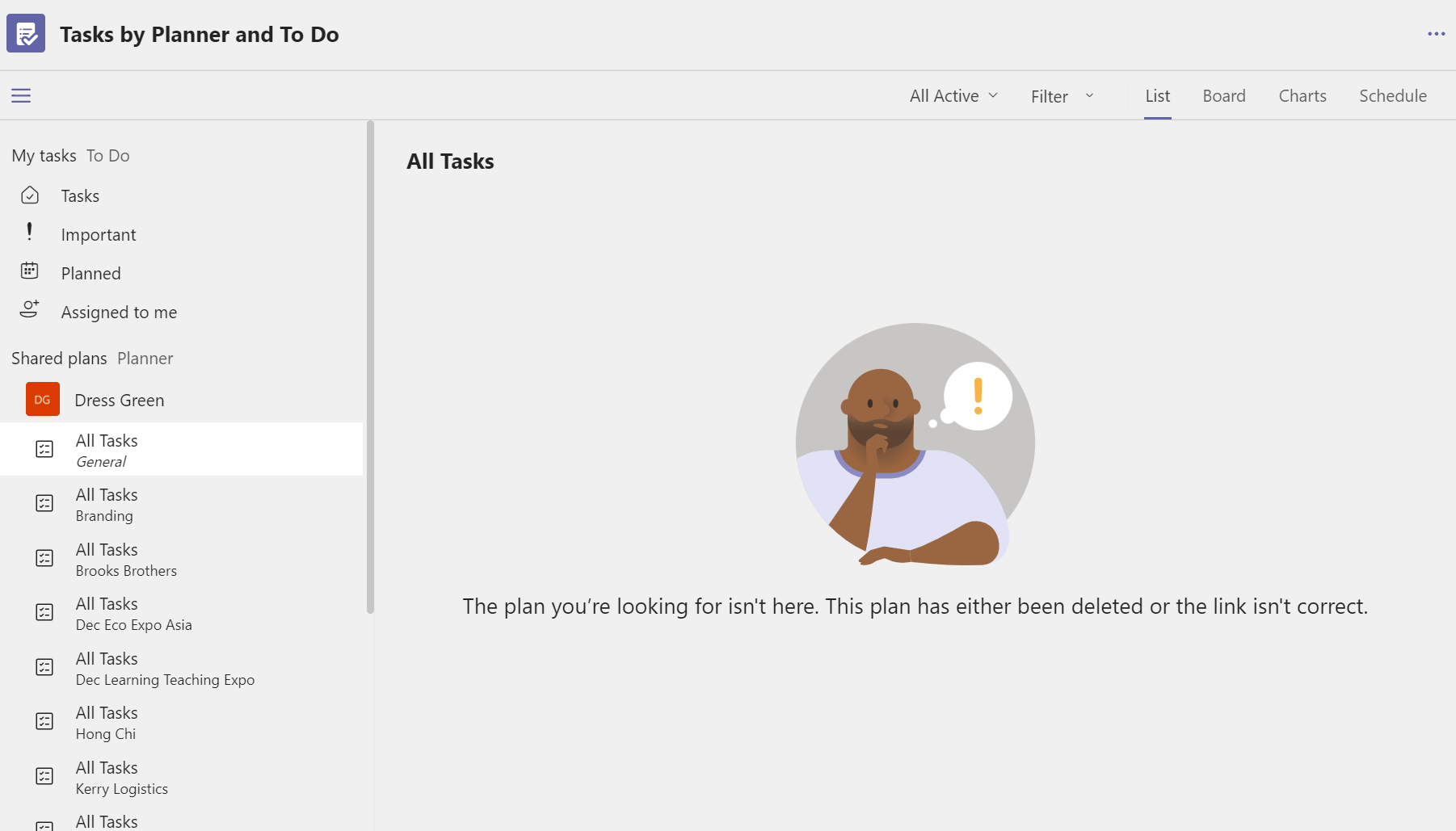The height and width of the screenshot is (831, 1456).
Task: Expand the Filter dropdown
Action: point(1063,96)
